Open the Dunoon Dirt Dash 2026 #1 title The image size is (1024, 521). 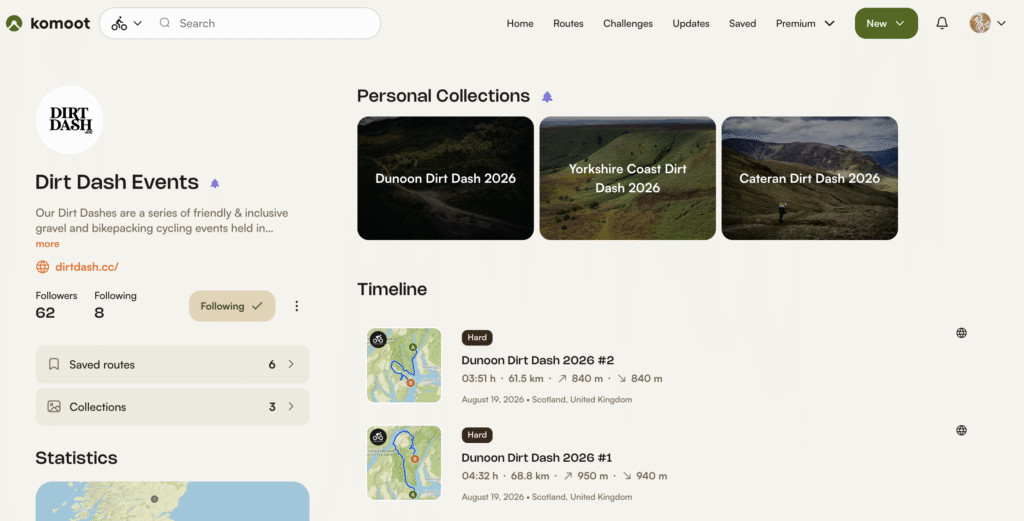[x=537, y=458]
